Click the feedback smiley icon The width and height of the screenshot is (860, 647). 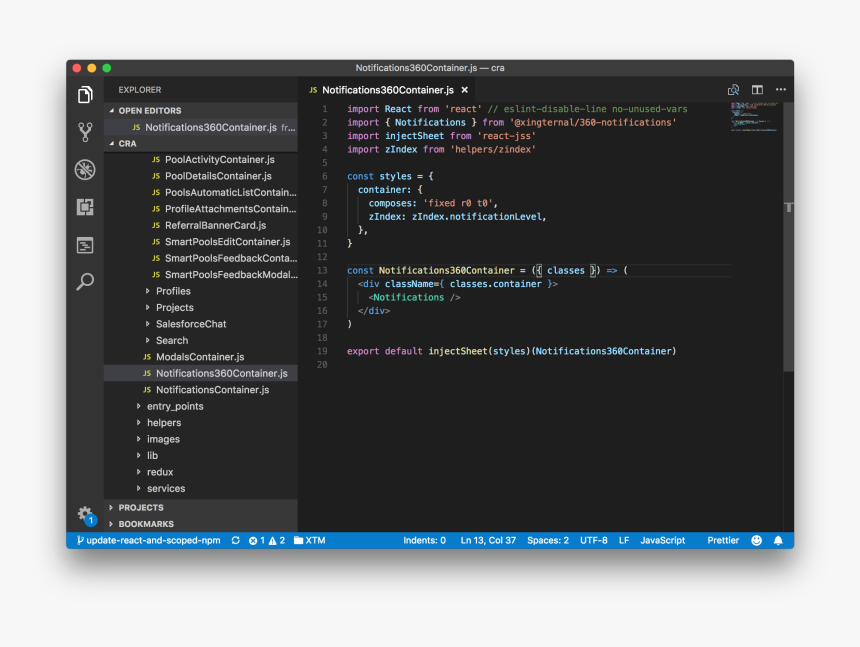tap(756, 541)
